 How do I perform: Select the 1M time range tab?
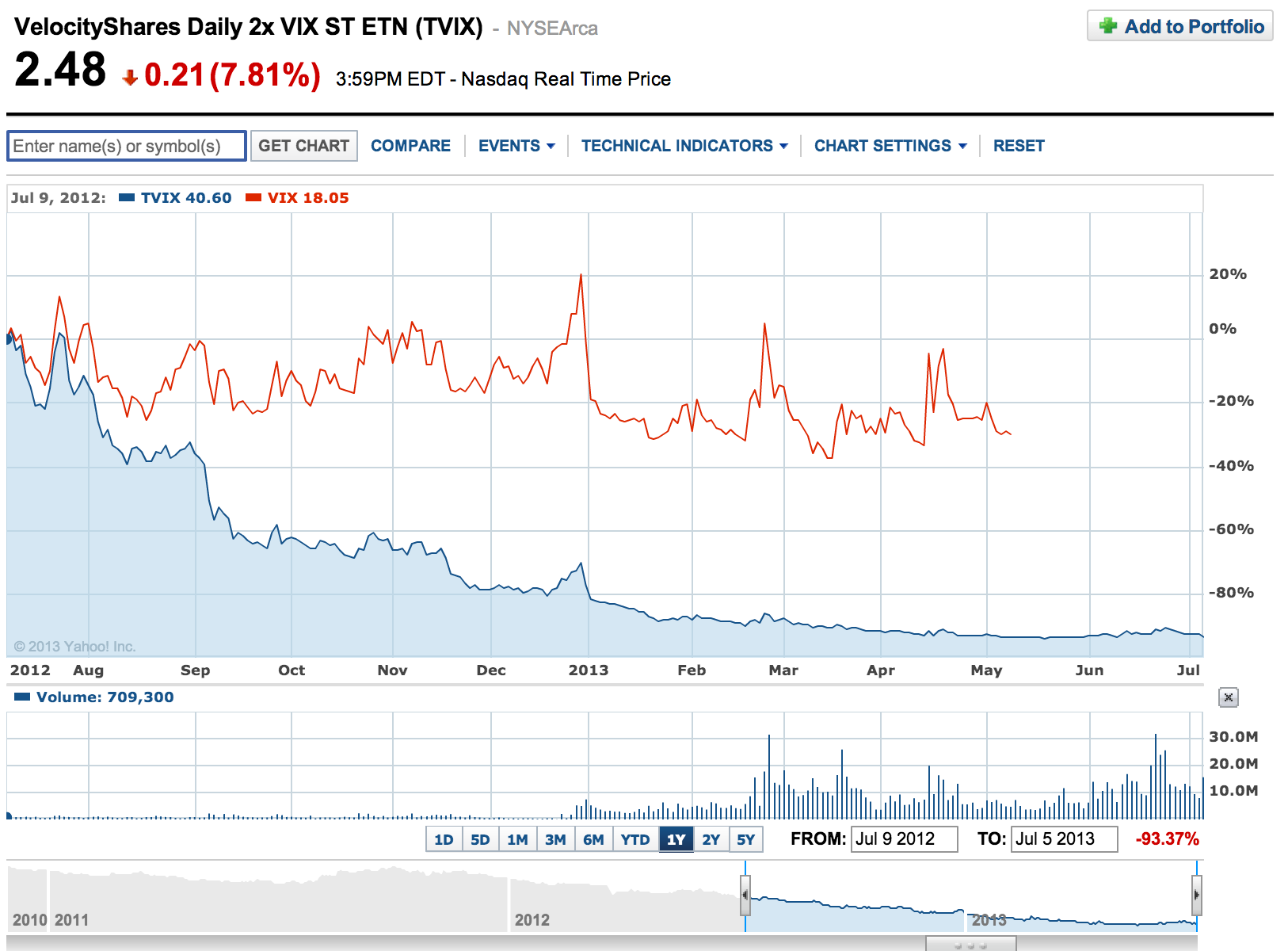pyautogui.click(x=517, y=839)
